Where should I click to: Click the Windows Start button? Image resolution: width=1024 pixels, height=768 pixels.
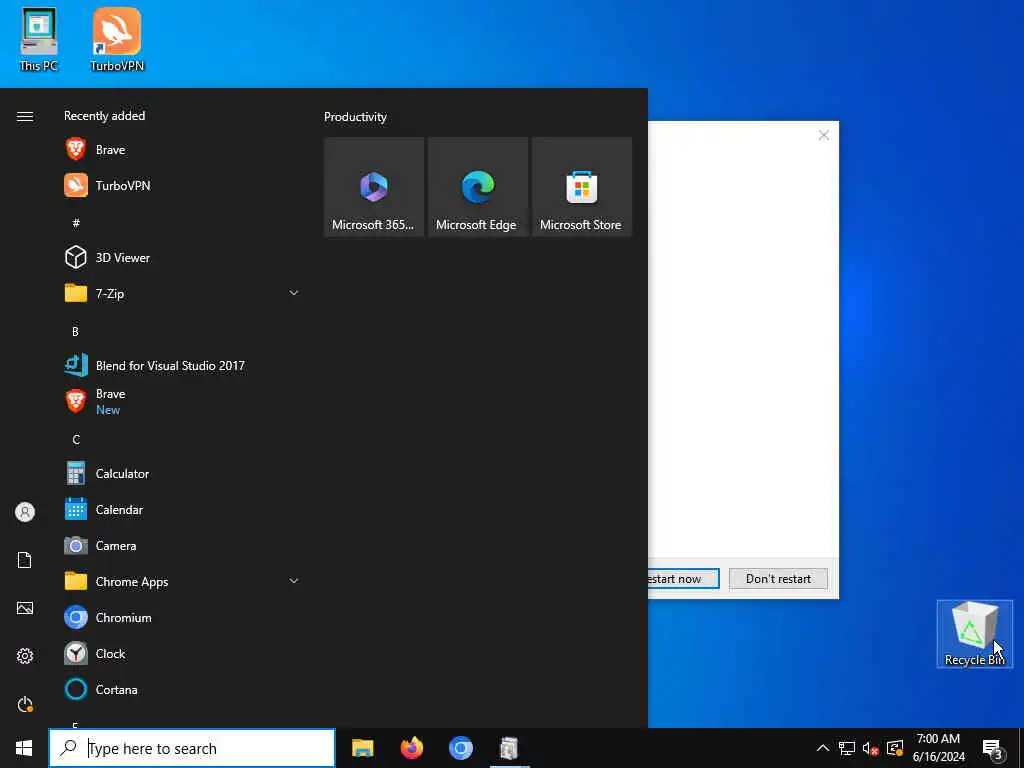(x=24, y=748)
